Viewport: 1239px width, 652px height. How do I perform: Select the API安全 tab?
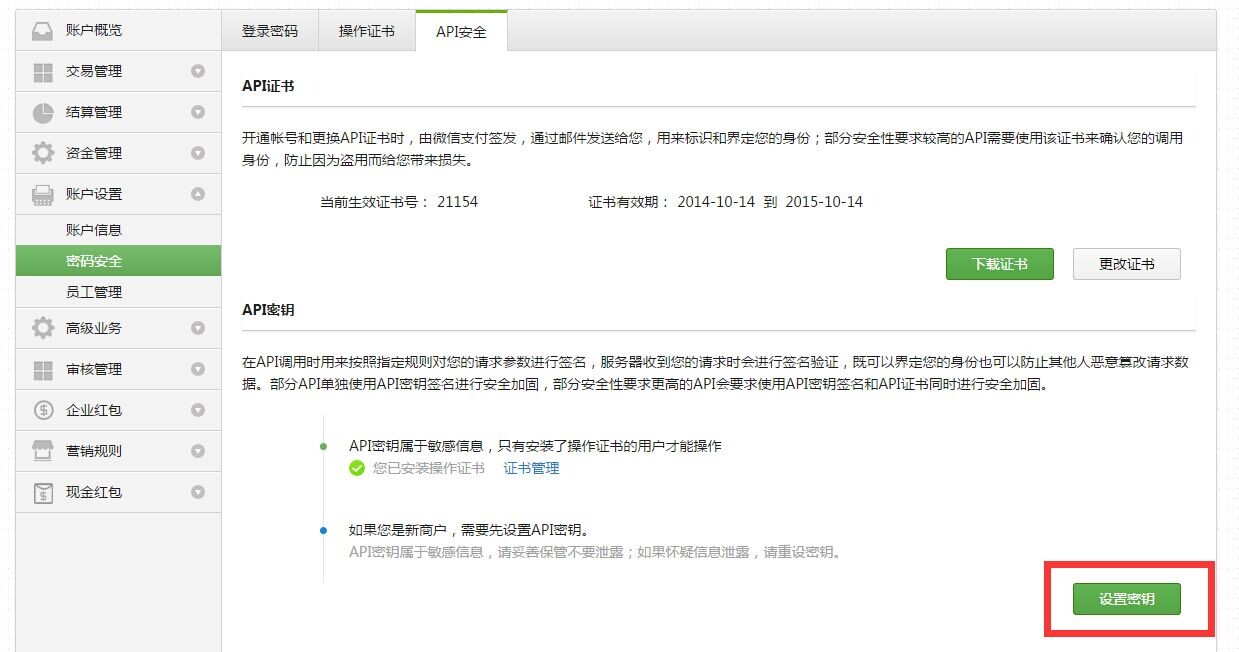[x=461, y=32]
